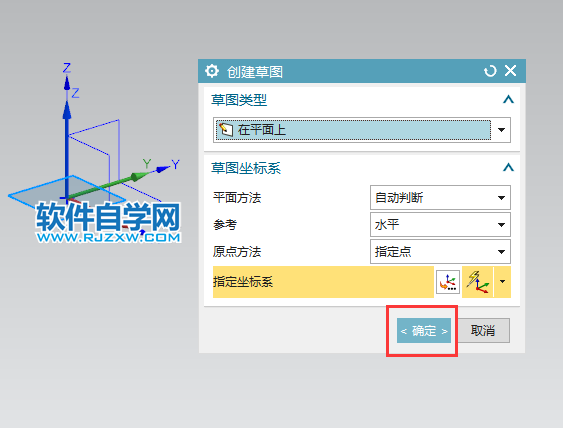
Task: Click the green Y axis arrow
Action: (x=108, y=185)
